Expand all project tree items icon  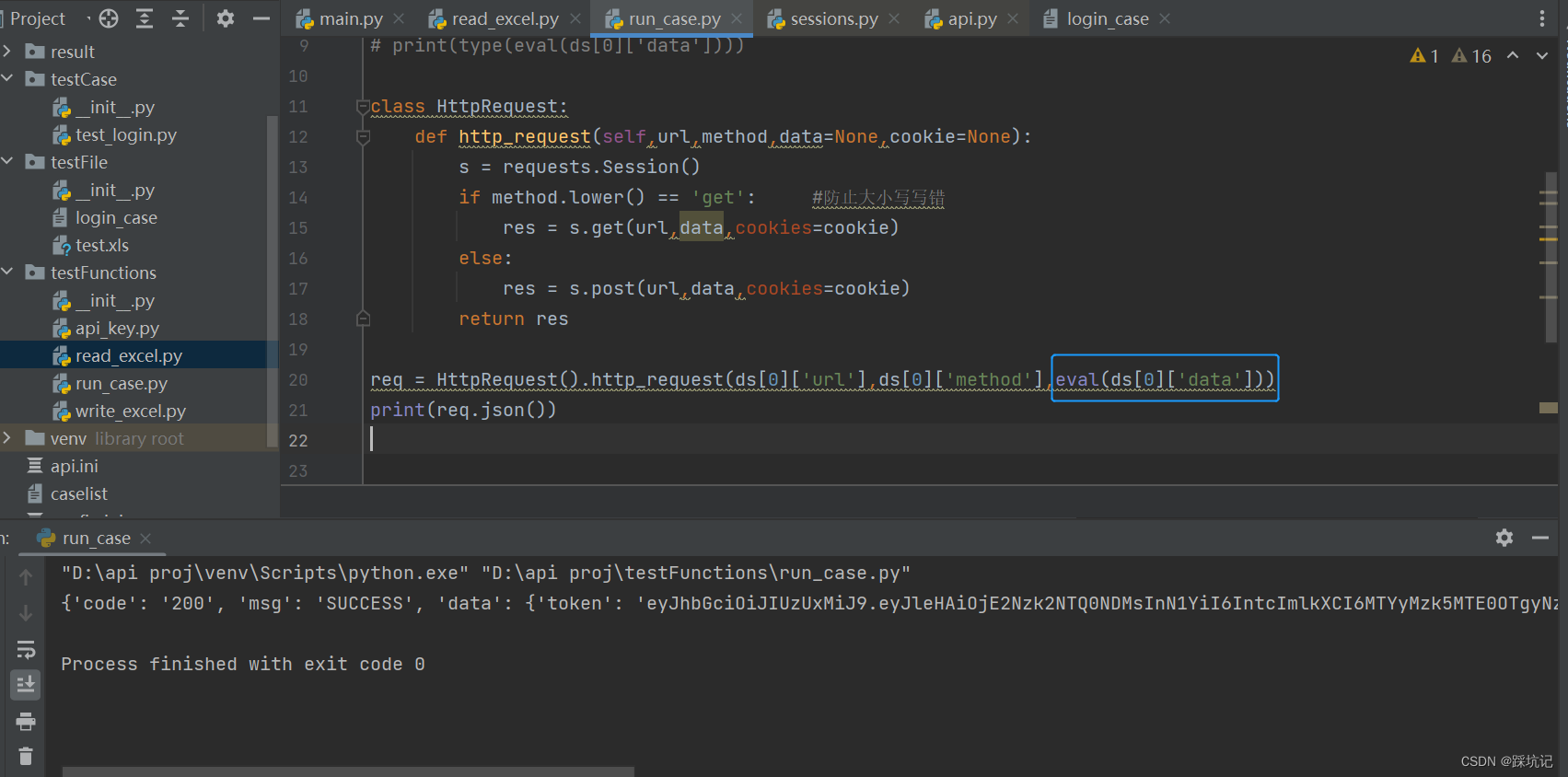tap(145, 18)
